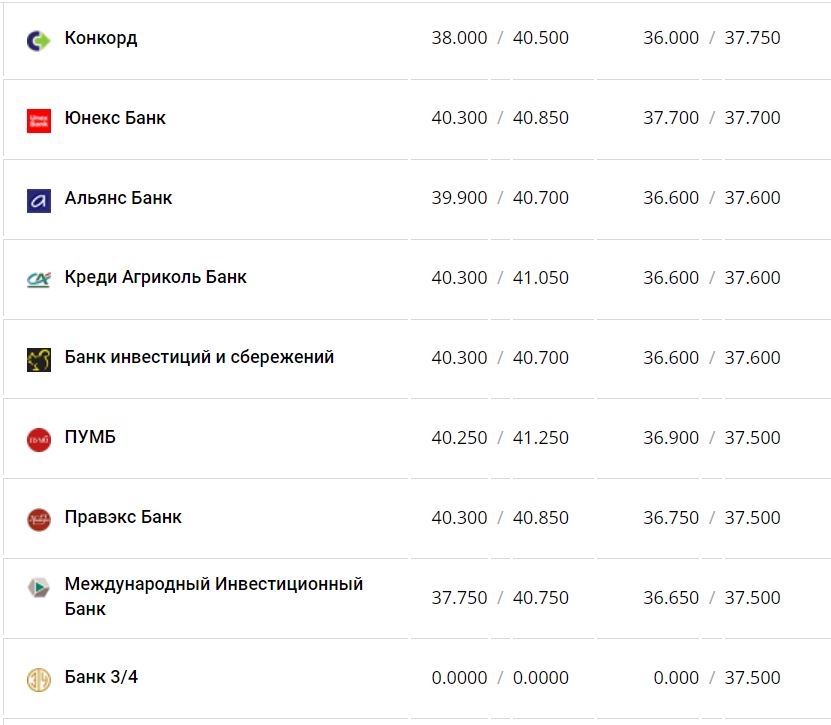The image size is (831, 725).
Task: Select the Альянс Банк name
Action: tap(118, 198)
